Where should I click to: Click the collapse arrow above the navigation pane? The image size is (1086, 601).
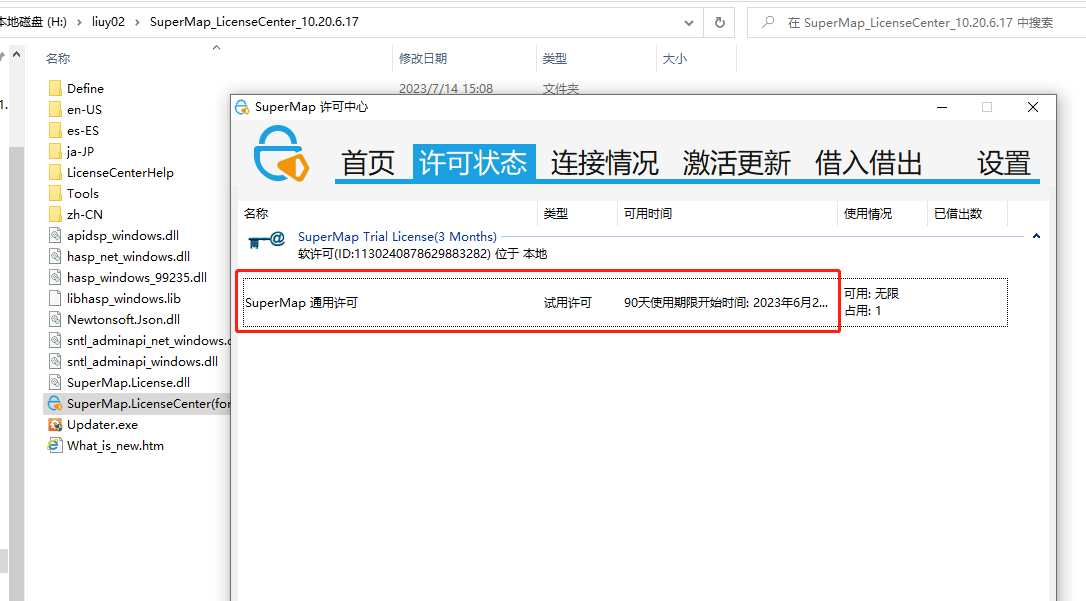point(17,54)
